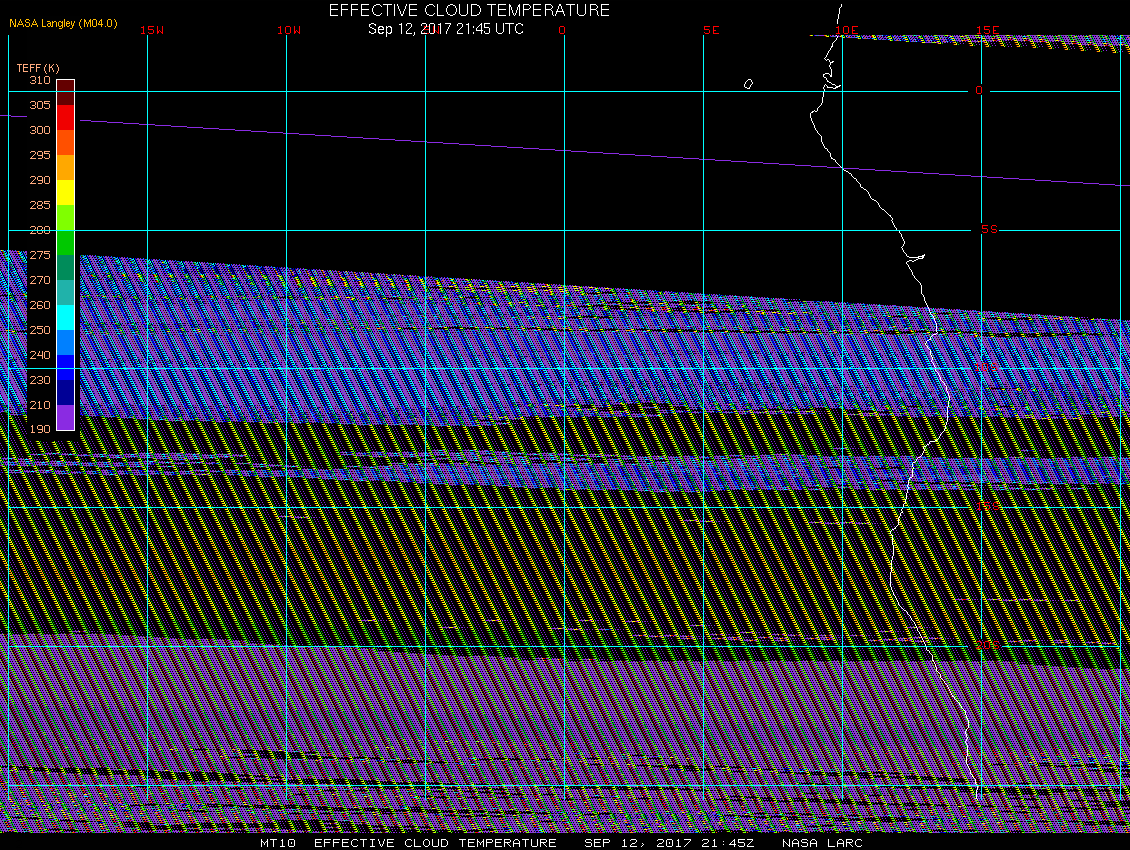The width and height of the screenshot is (1130, 850).
Task: Click the equator 0 latitude label
Action: click(x=979, y=91)
